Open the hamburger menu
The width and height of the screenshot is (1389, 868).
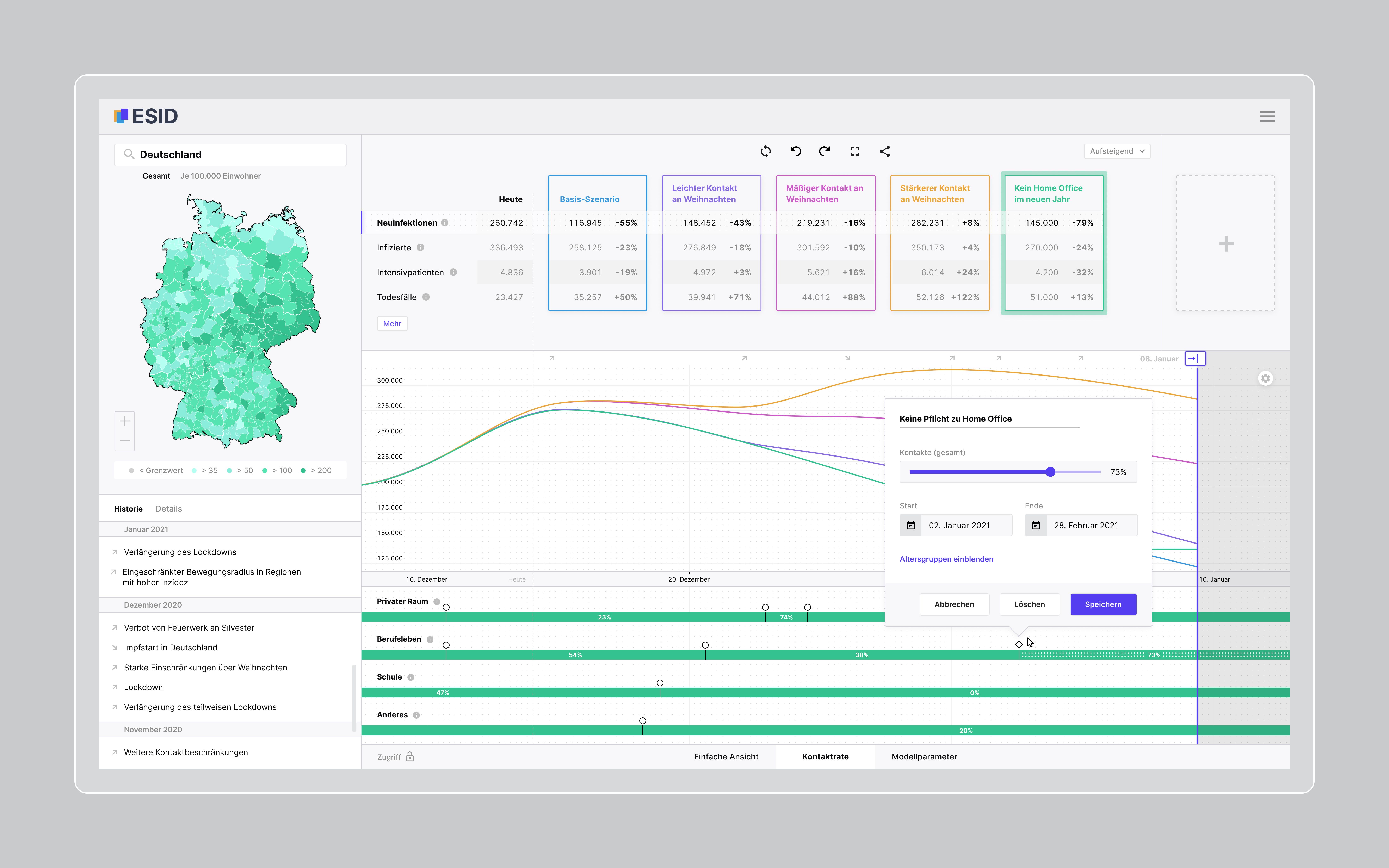point(1267,117)
